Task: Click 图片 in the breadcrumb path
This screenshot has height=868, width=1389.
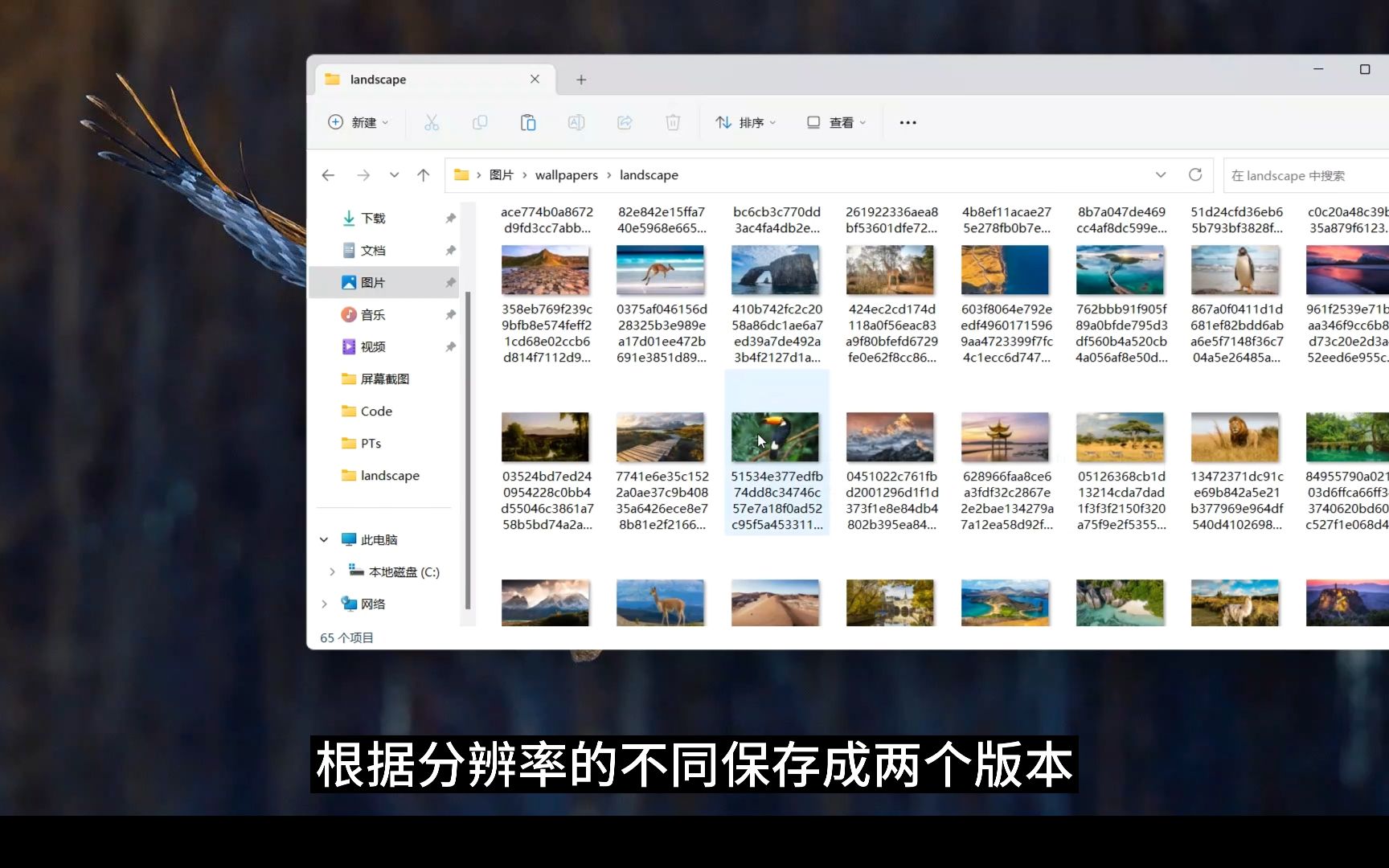Action: click(502, 175)
